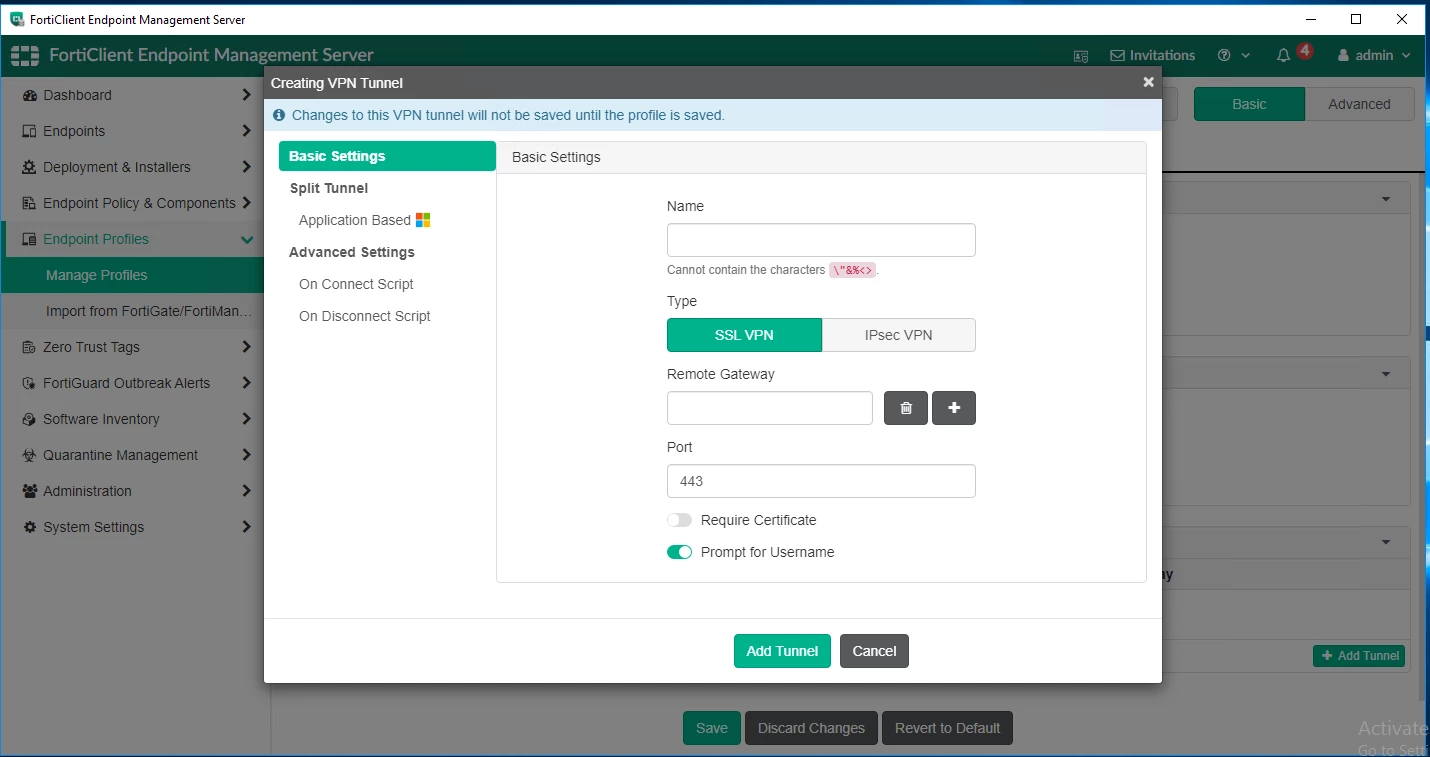
Task: Click the info icon in the notice banner
Action: (279, 115)
